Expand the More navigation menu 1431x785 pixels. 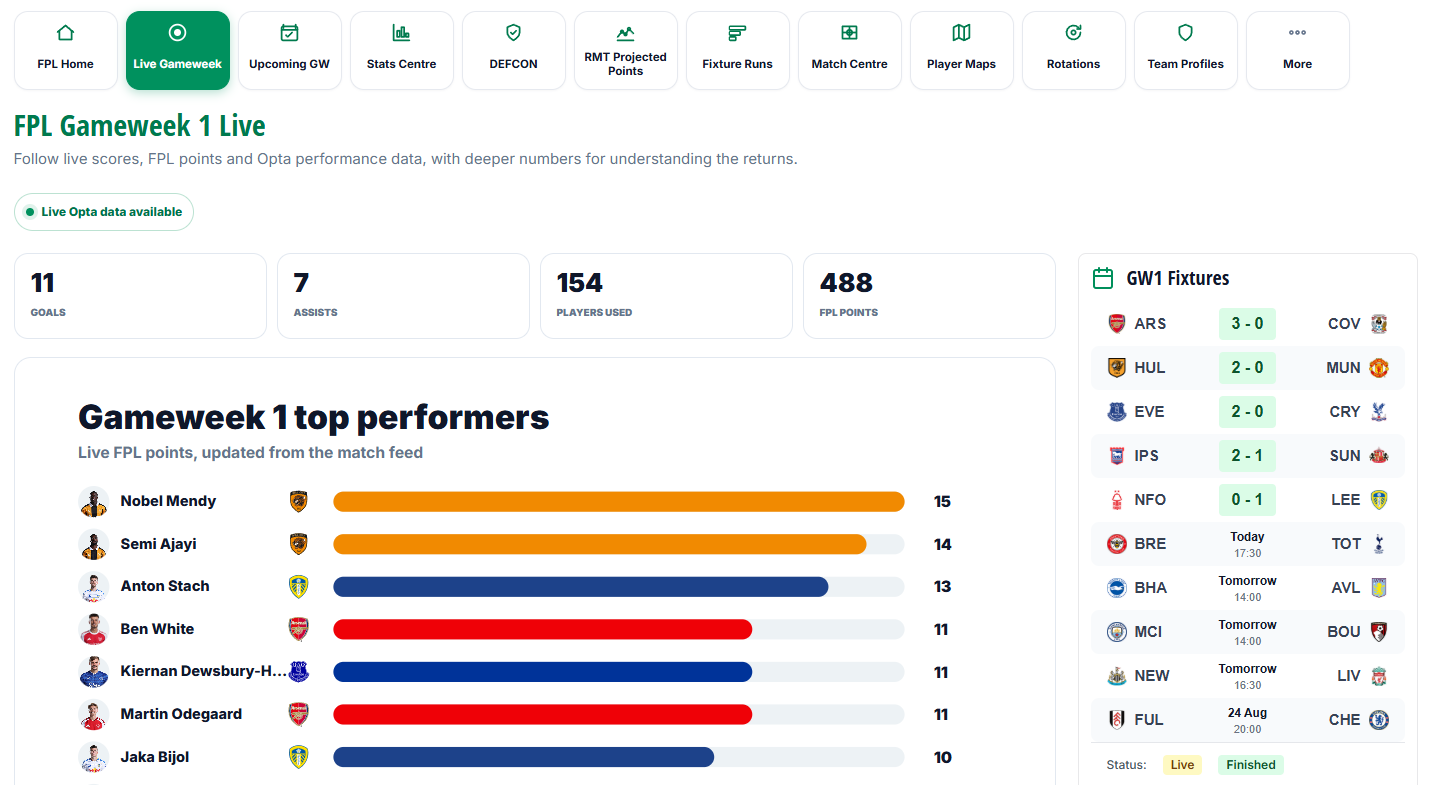pyautogui.click(x=1297, y=50)
